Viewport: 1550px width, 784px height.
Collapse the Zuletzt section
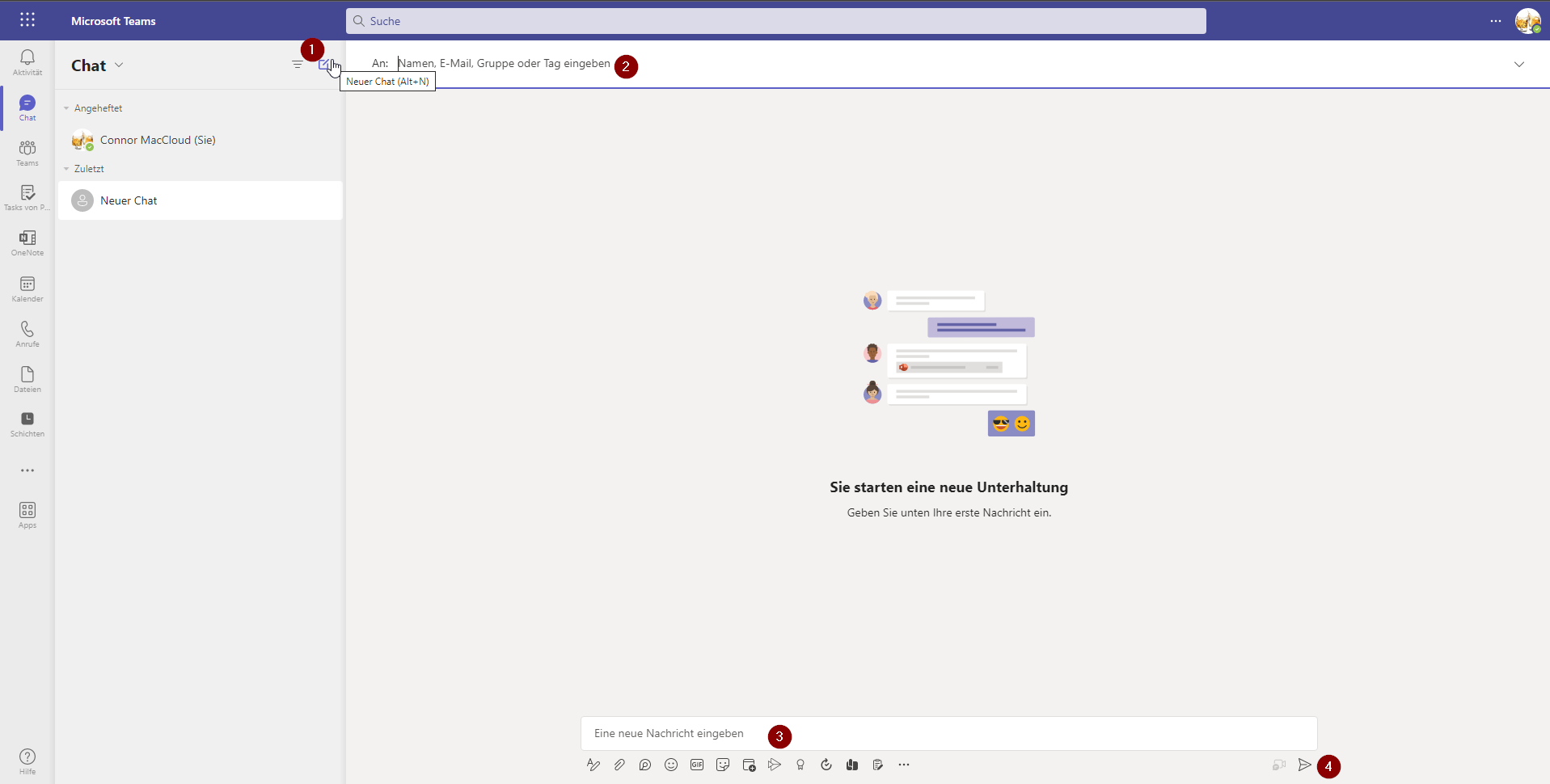point(67,168)
